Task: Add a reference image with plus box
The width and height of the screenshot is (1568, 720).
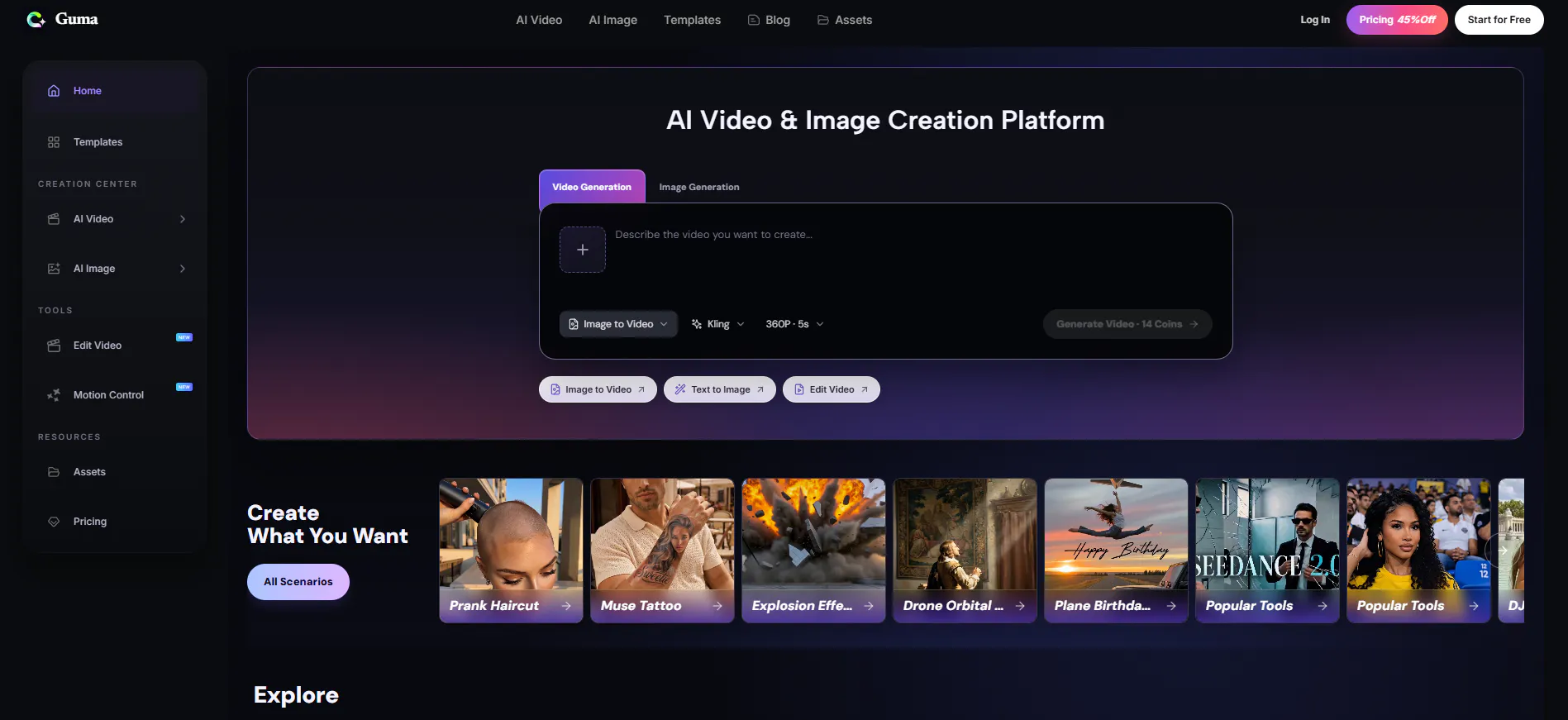Action: click(x=583, y=250)
